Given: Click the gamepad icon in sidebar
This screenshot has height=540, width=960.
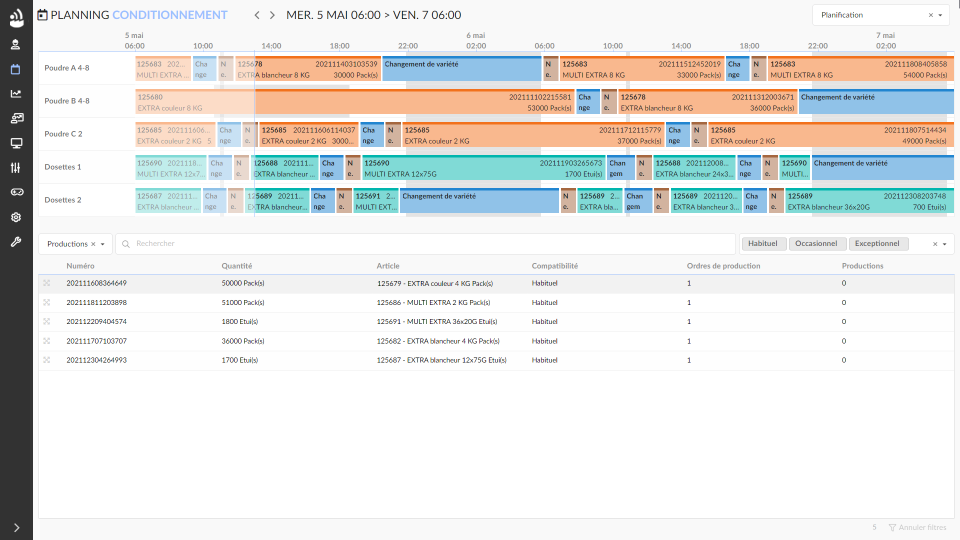Looking at the screenshot, I should click(15, 192).
